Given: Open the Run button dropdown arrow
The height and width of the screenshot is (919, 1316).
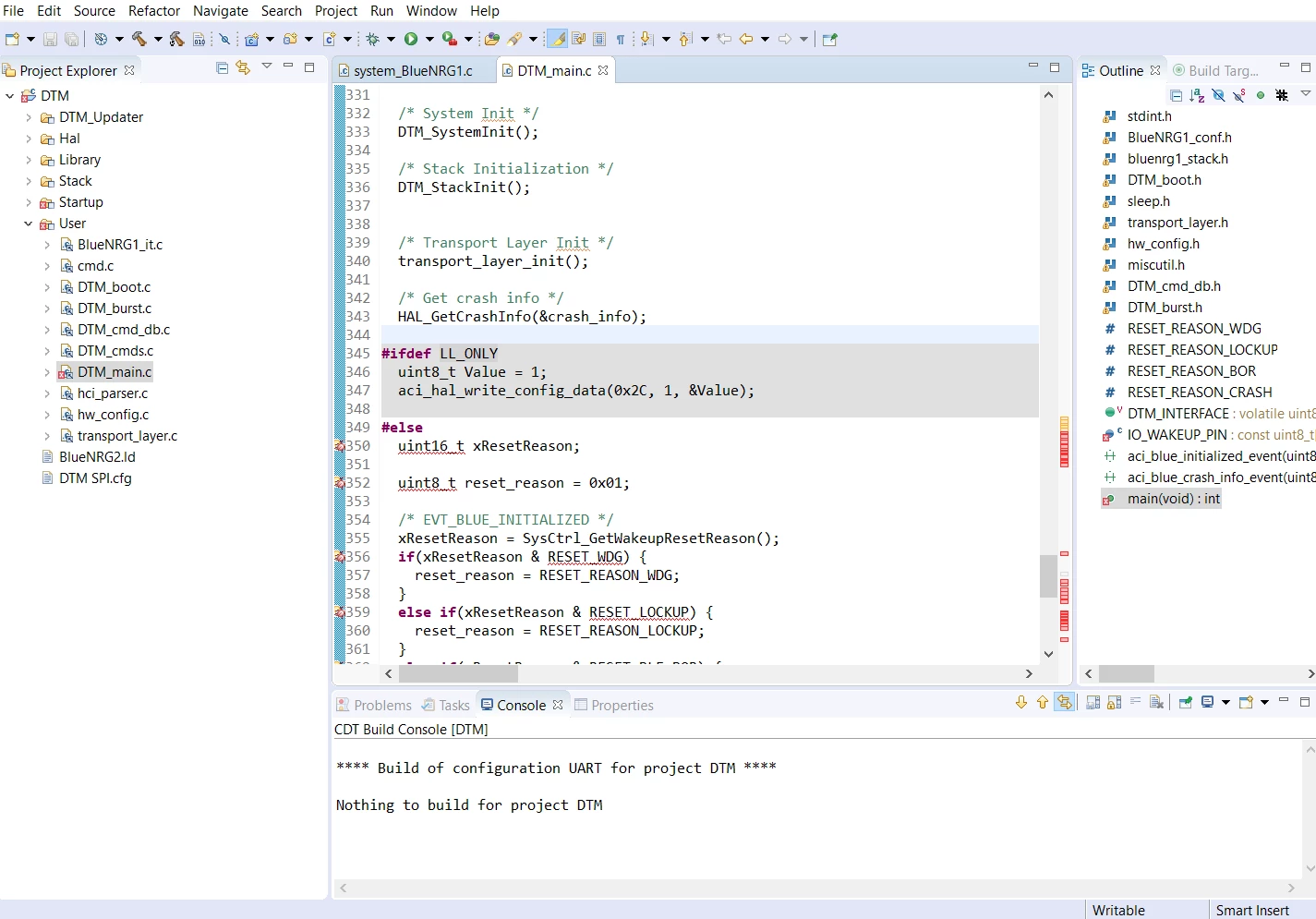Looking at the screenshot, I should coord(429,39).
